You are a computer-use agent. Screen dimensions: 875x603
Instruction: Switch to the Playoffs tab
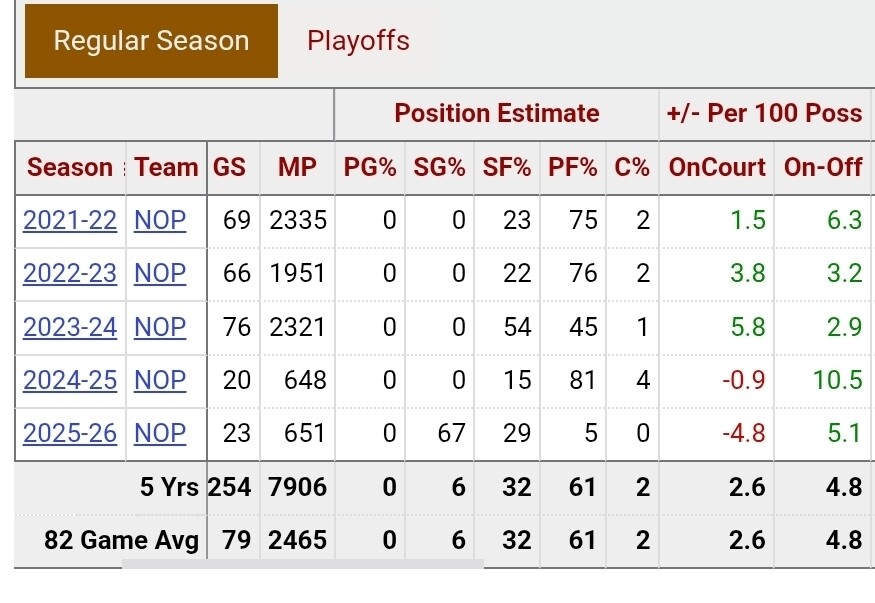click(x=358, y=41)
